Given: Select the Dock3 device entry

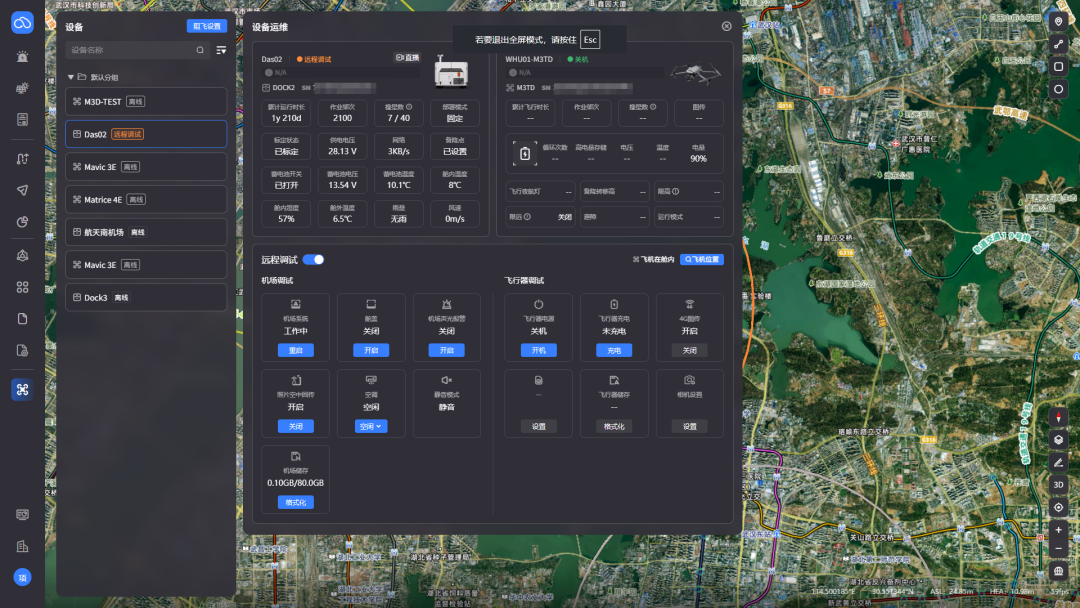Looking at the screenshot, I should click(146, 297).
